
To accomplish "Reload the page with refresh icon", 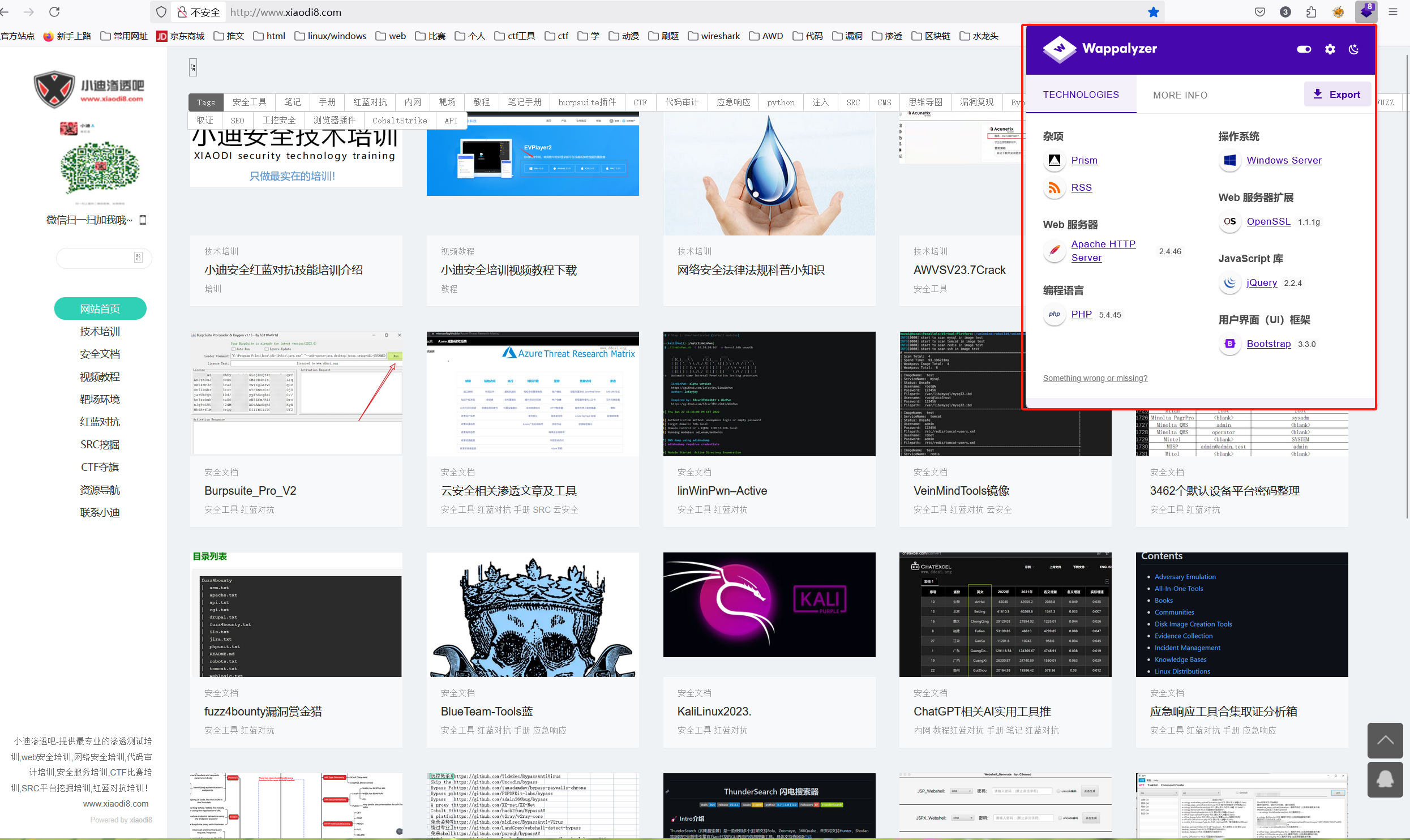I will coord(54,12).
